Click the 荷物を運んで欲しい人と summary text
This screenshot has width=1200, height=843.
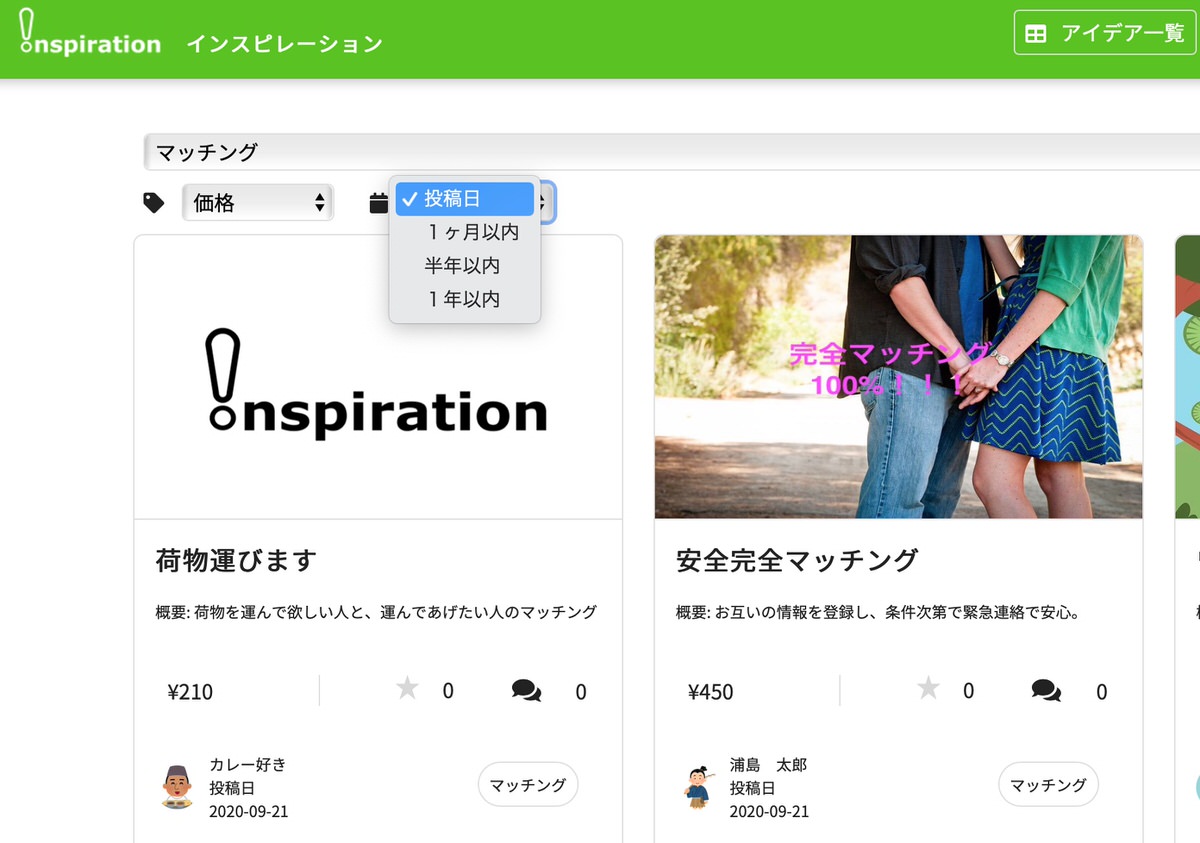pos(377,612)
